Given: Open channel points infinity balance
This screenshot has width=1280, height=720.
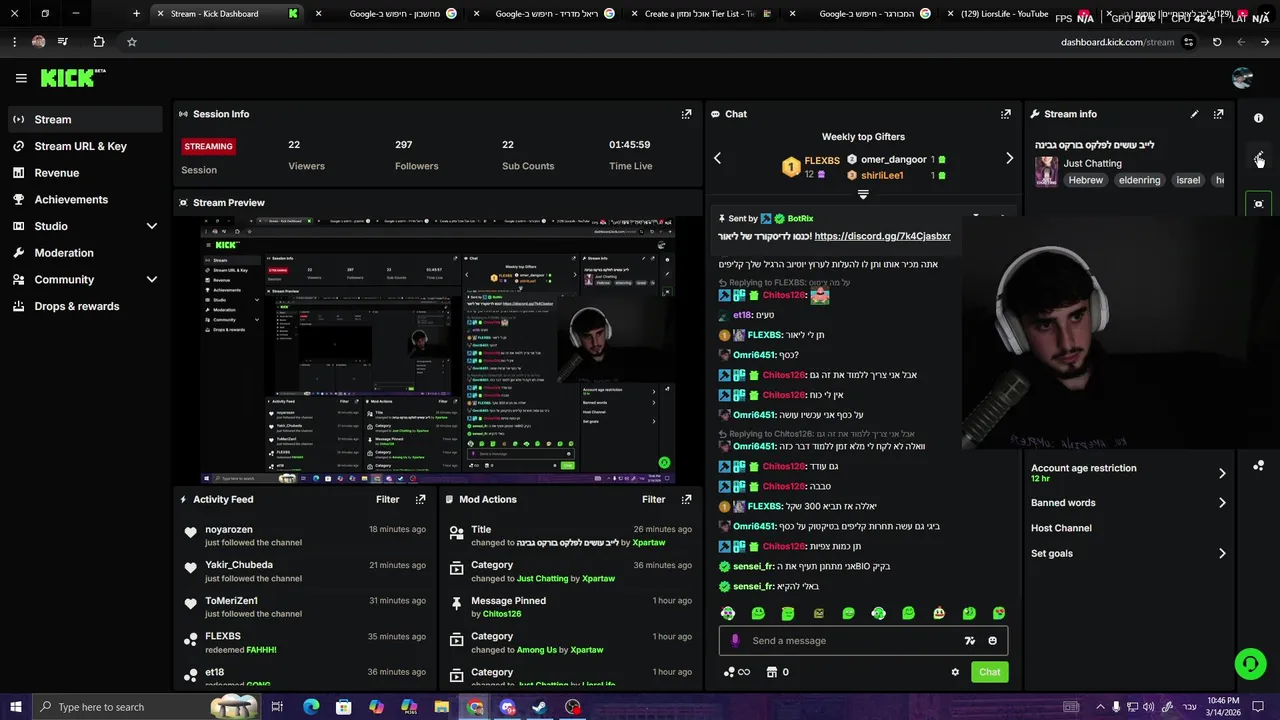Looking at the screenshot, I should click(x=737, y=672).
